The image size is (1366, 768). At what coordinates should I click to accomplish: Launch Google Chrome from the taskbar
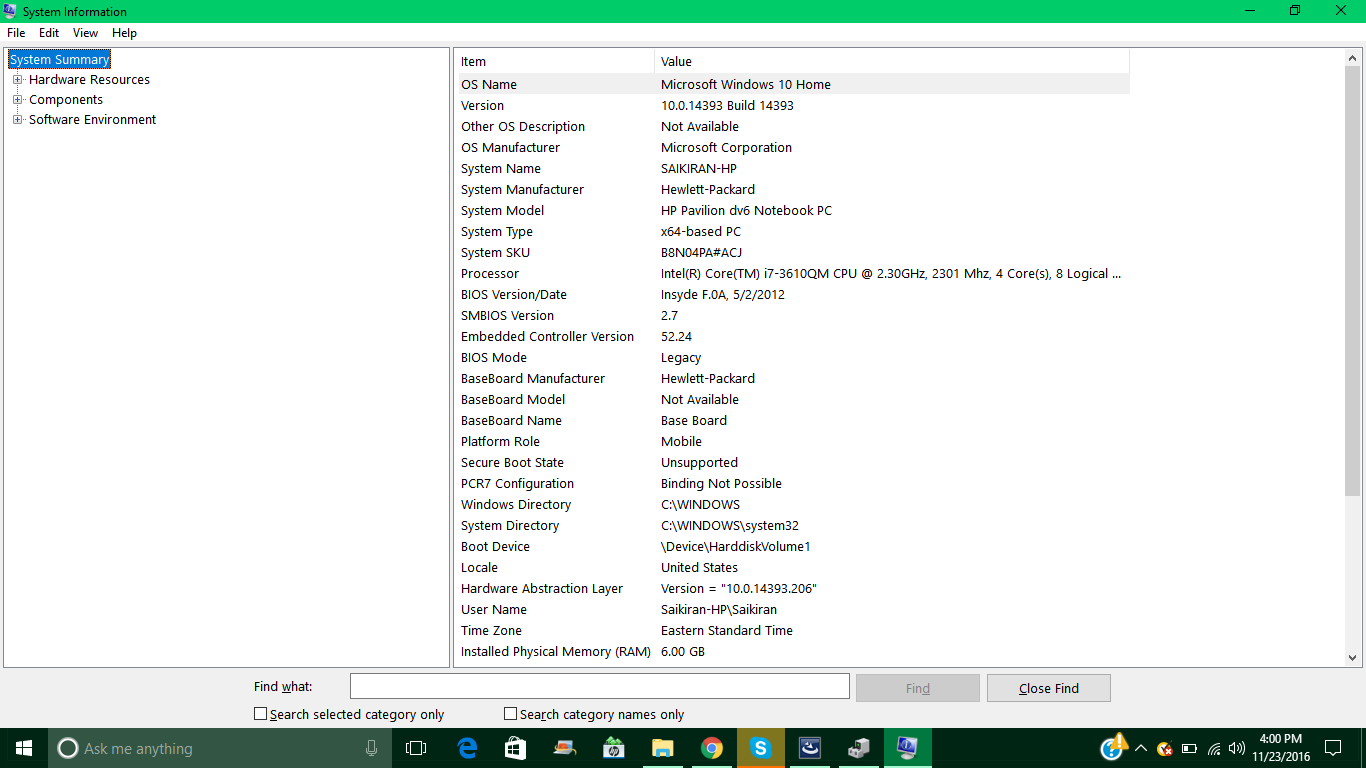712,748
